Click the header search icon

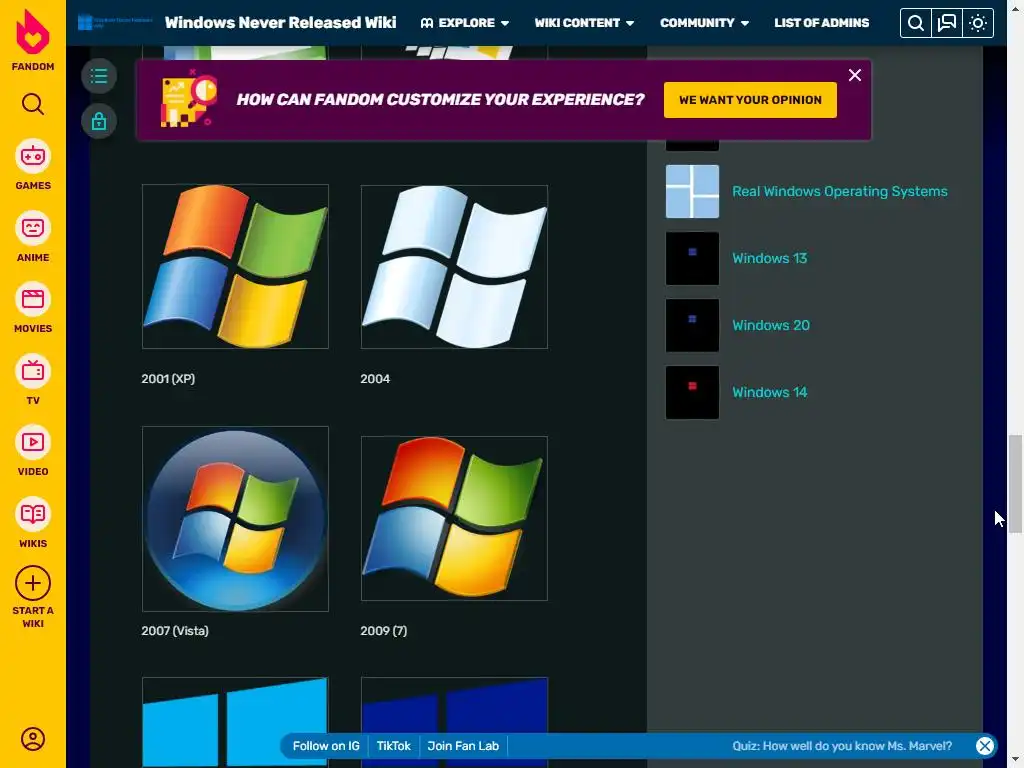click(x=916, y=24)
